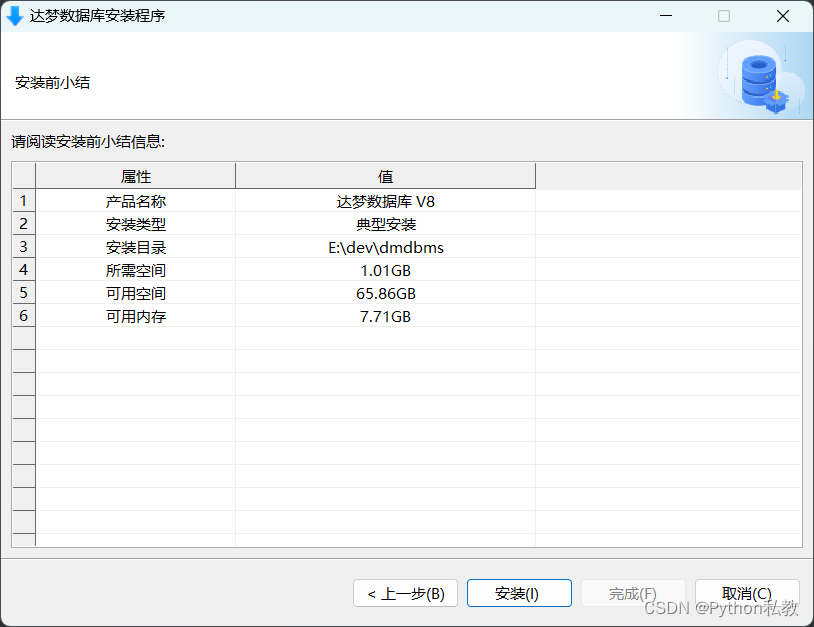Click the 安装(I) button to start installation
Screen dimensions: 814x627
click(519, 593)
